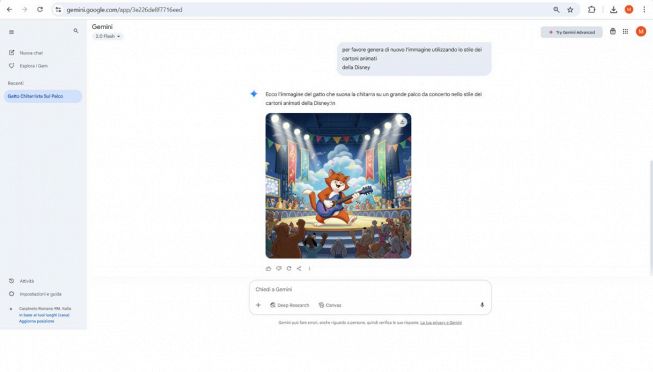The width and height of the screenshot is (653, 372).
Task: Download the generated cat image
Action: click(x=402, y=122)
